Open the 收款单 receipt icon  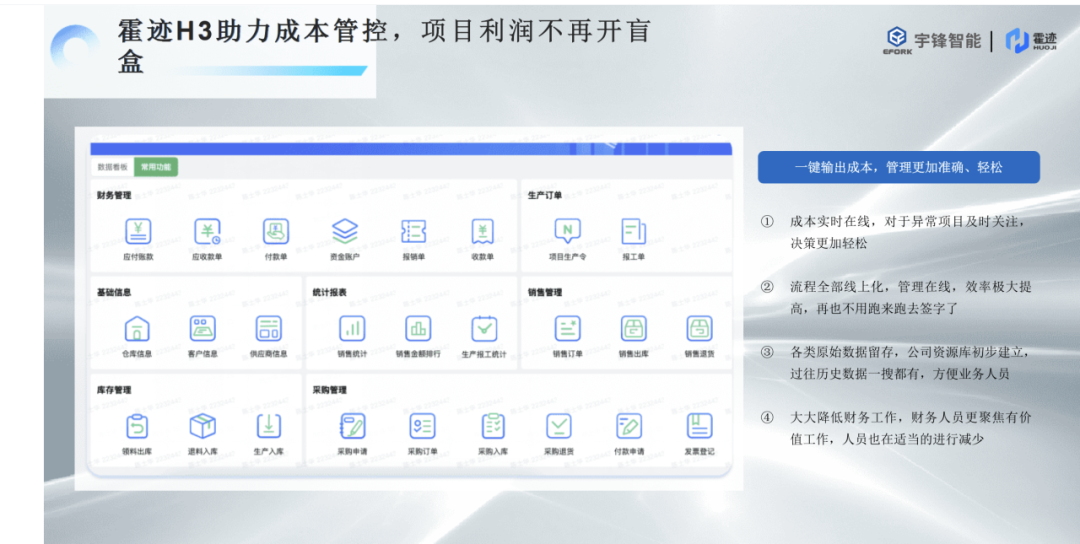click(482, 231)
